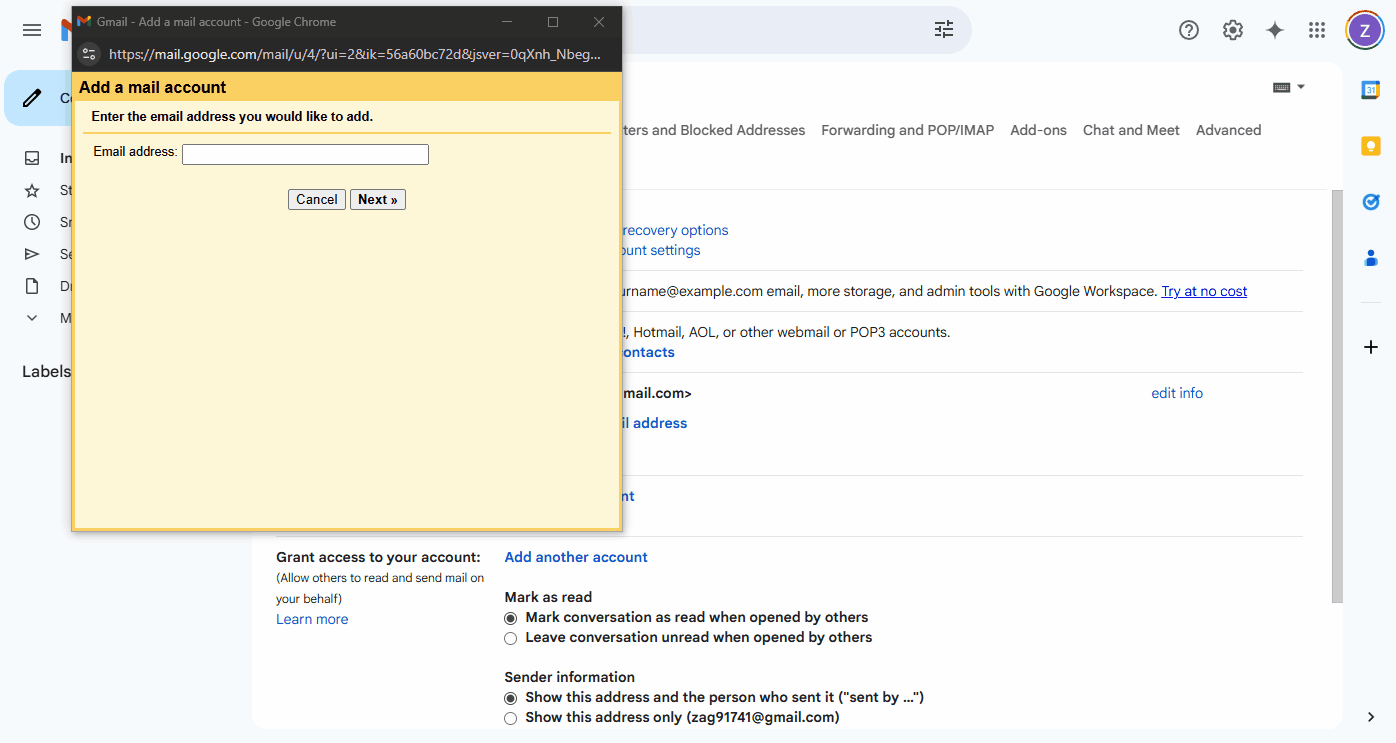Viewport: 1396px width, 743px height.
Task: Select Show this address only option
Action: tap(511, 718)
